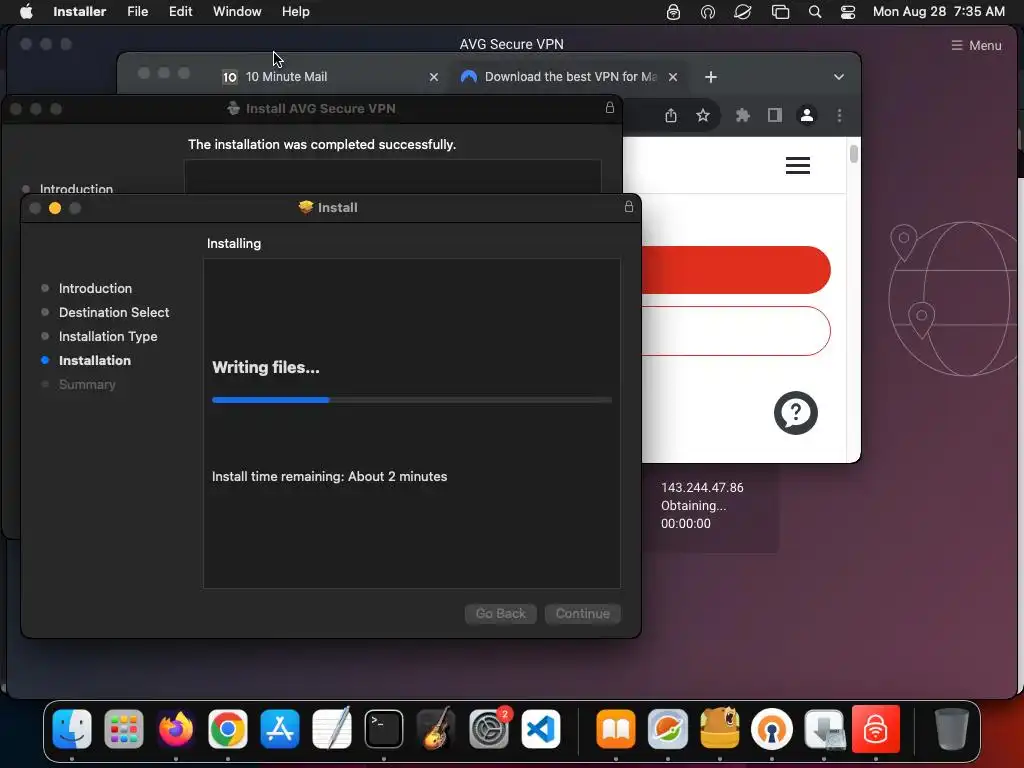Select the Installation step
The width and height of the screenshot is (1024, 768).
(95, 360)
